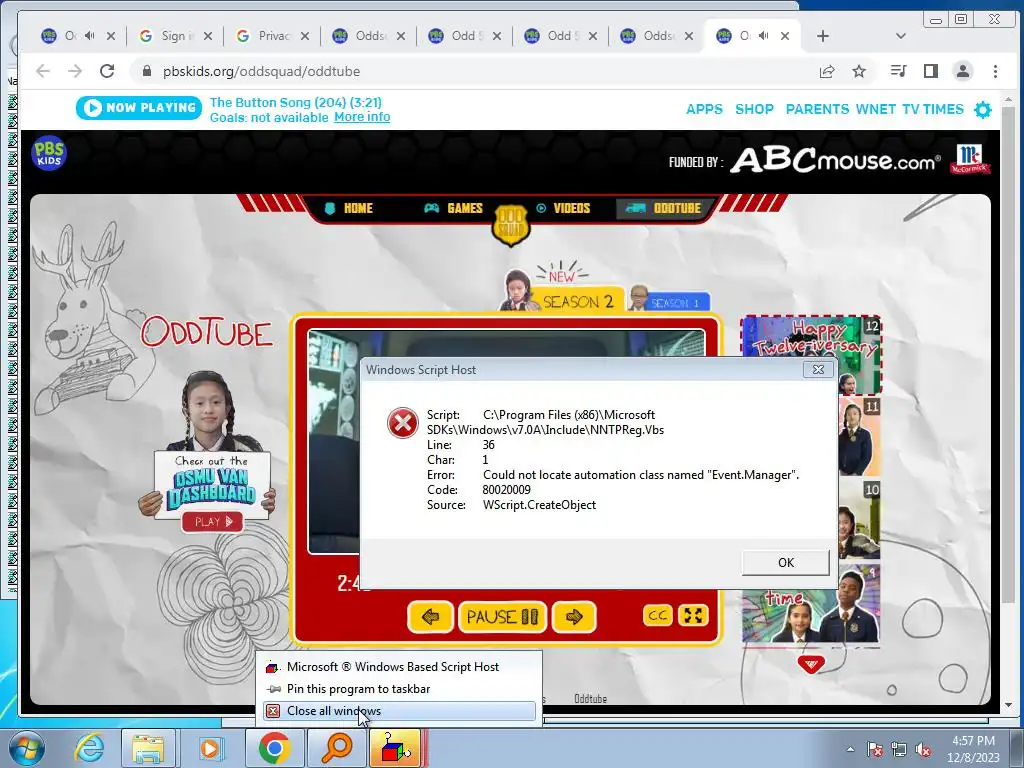Image resolution: width=1024 pixels, height=768 pixels.
Task: Click Chrome icon in taskbar
Action: tap(274, 748)
